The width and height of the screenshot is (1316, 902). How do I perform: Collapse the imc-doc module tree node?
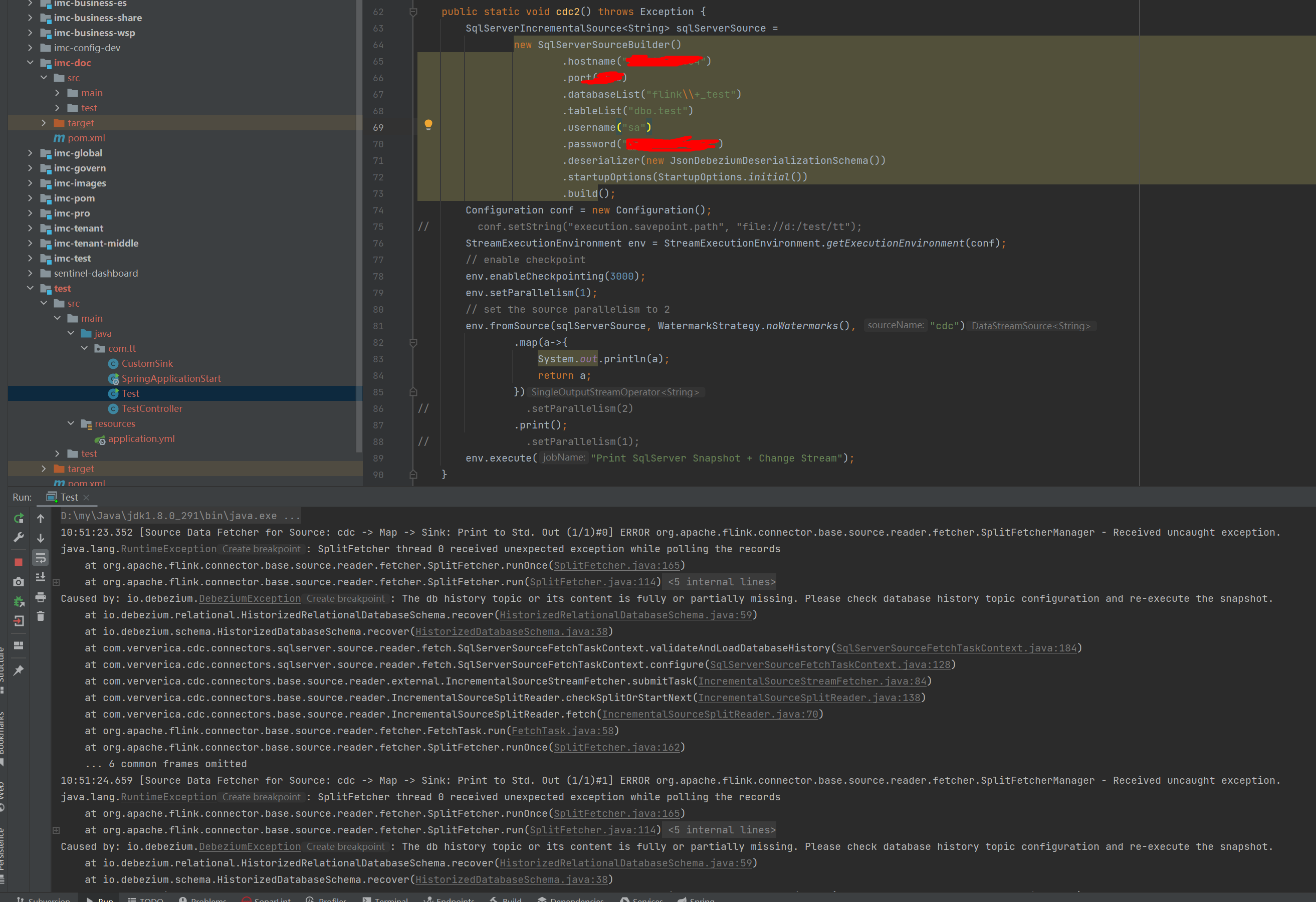[31, 63]
